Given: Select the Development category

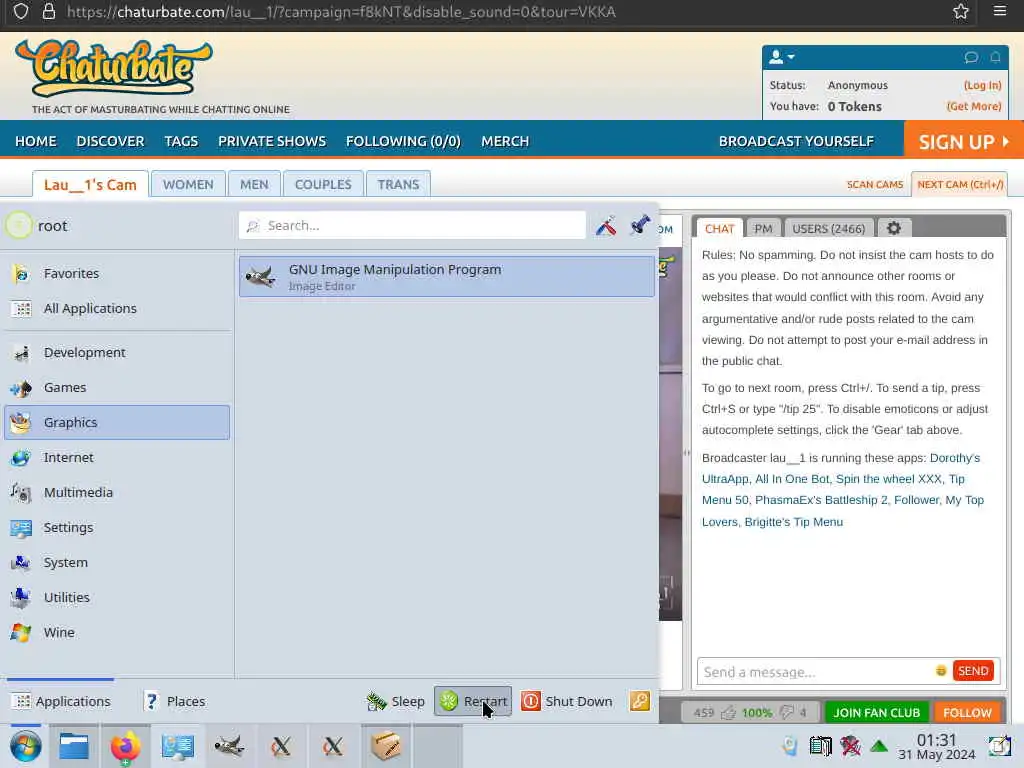Looking at the screenshot, I should (x=118, y=353).
